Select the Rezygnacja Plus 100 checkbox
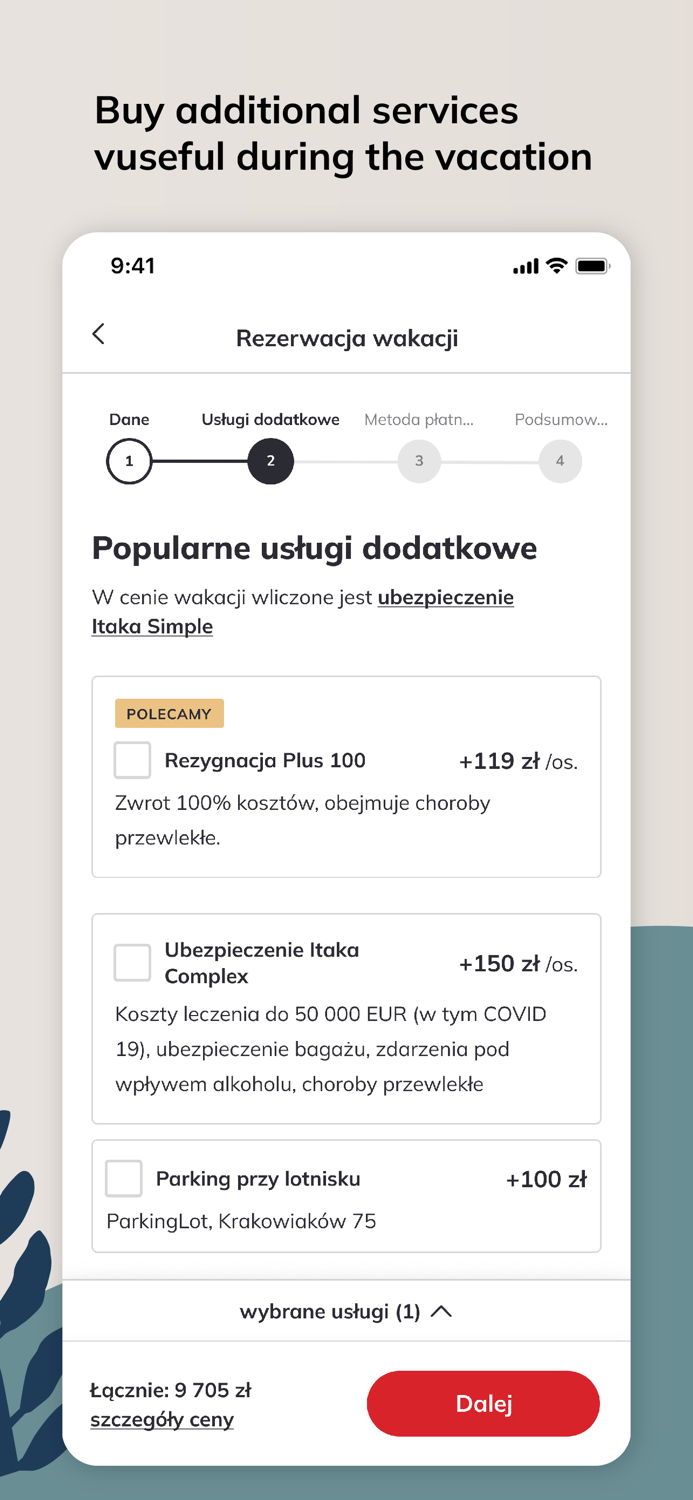The image size is (693, 1500). [x=131, y=760]
